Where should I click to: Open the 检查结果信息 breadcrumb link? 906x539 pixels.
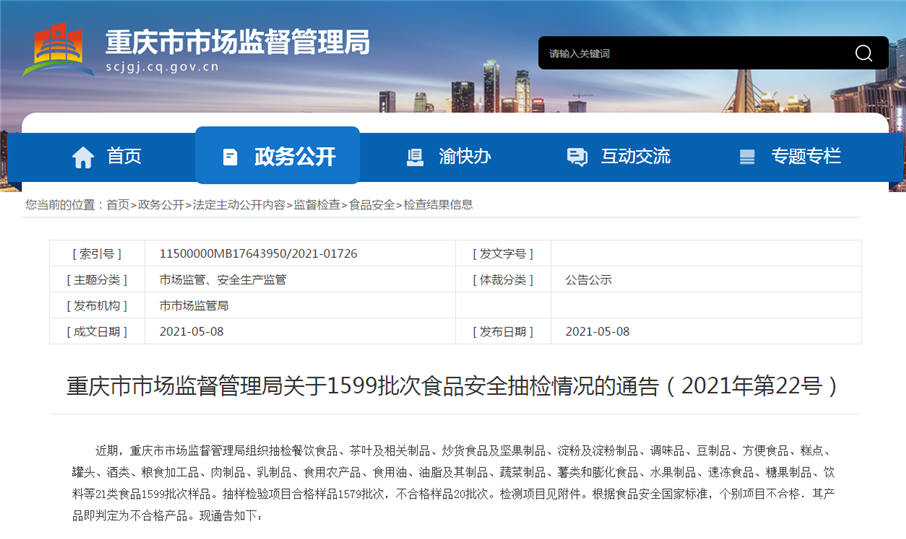point(438,205)
